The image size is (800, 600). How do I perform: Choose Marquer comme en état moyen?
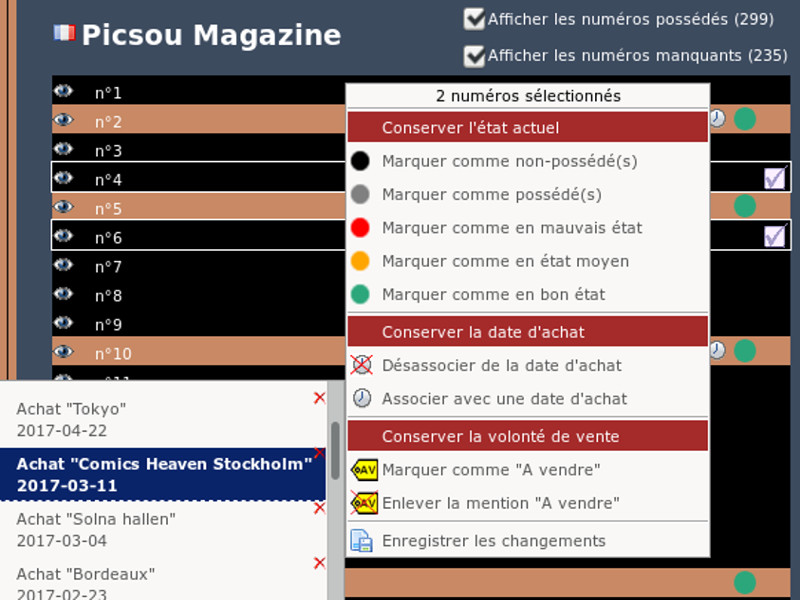coord(528,261)
